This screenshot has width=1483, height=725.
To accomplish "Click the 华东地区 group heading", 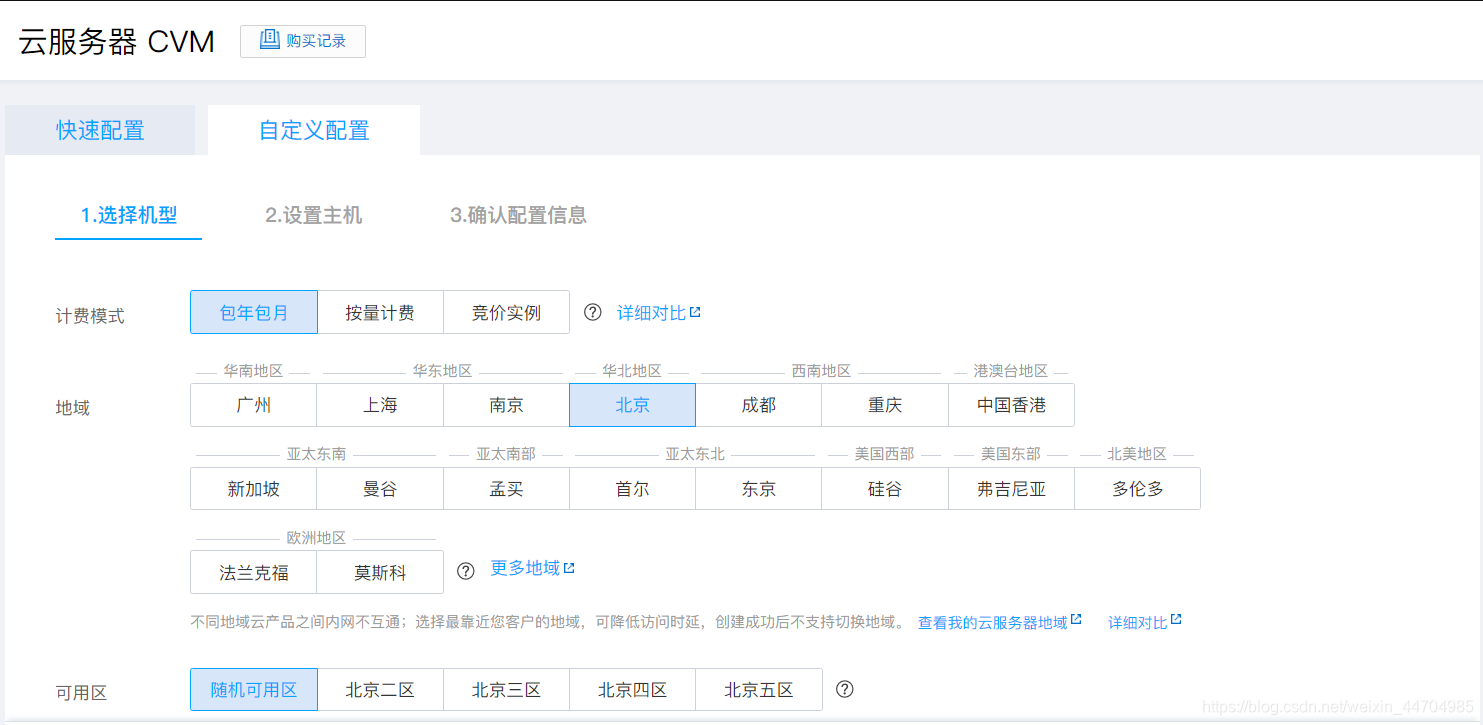I will pyautogui.click(x=442, y=371).
